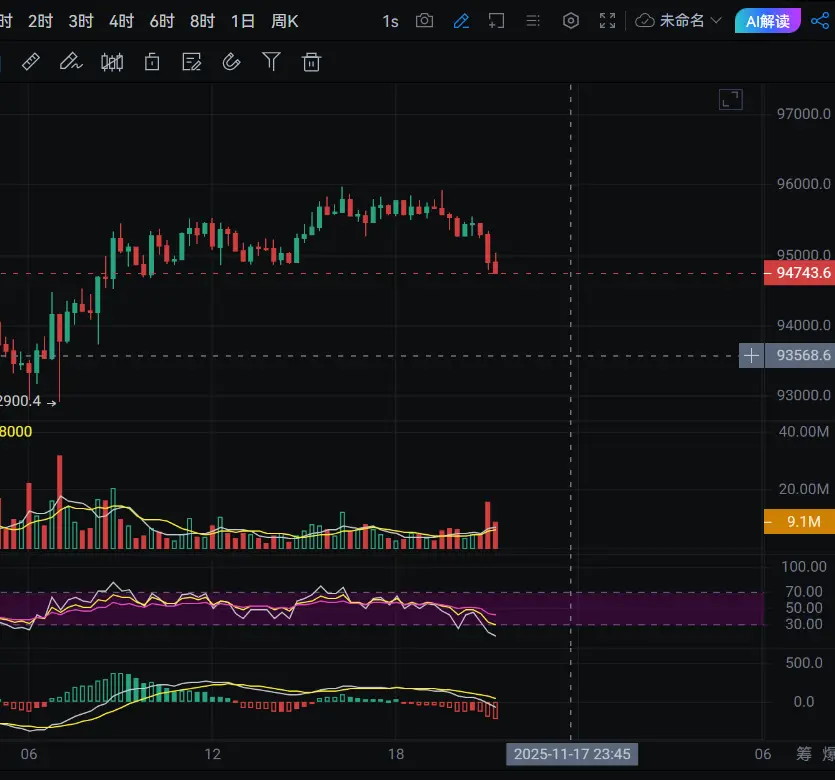The width and height of the screenshot is (835, 780).
Task: Choose the 8时 timeframe
Action: pyautogui.click(x=202, y=21)
